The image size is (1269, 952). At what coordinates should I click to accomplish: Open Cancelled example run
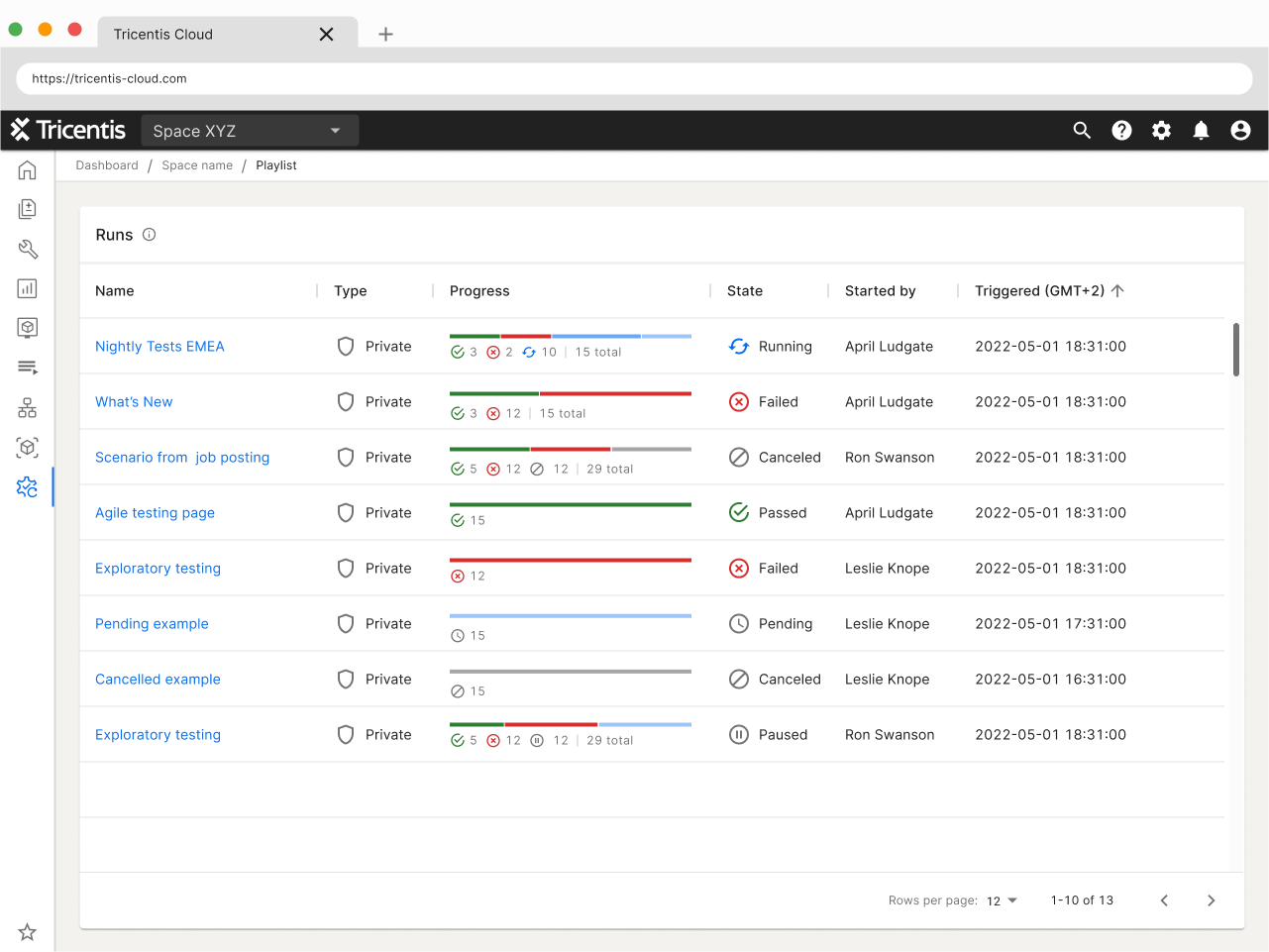pyautogui.click(x=158, y=679)
